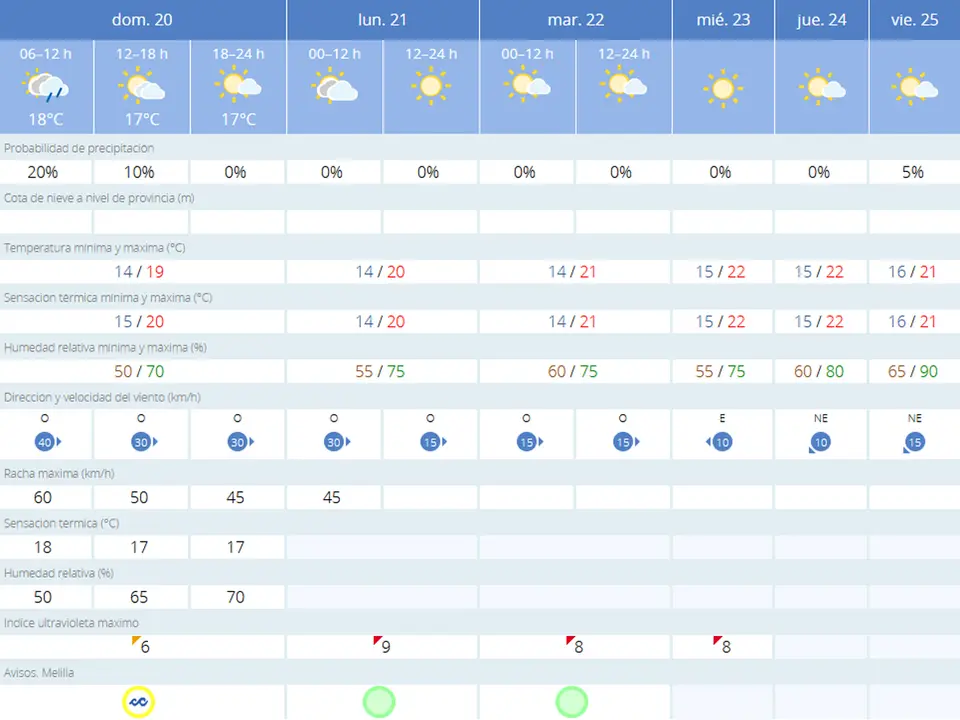Open the yellow coastal warning icon for dom. 20

click(138, 702)
